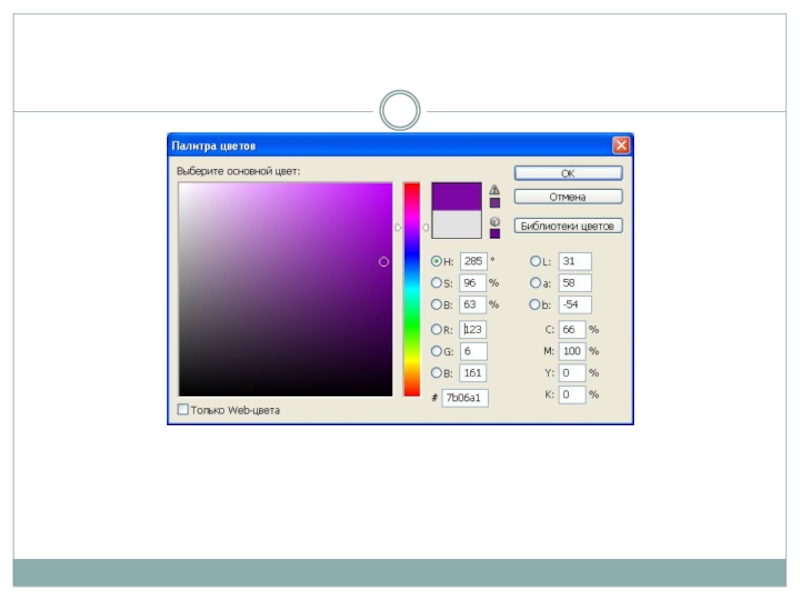Click the web-safe color swatch below the cube

point(494,234)
